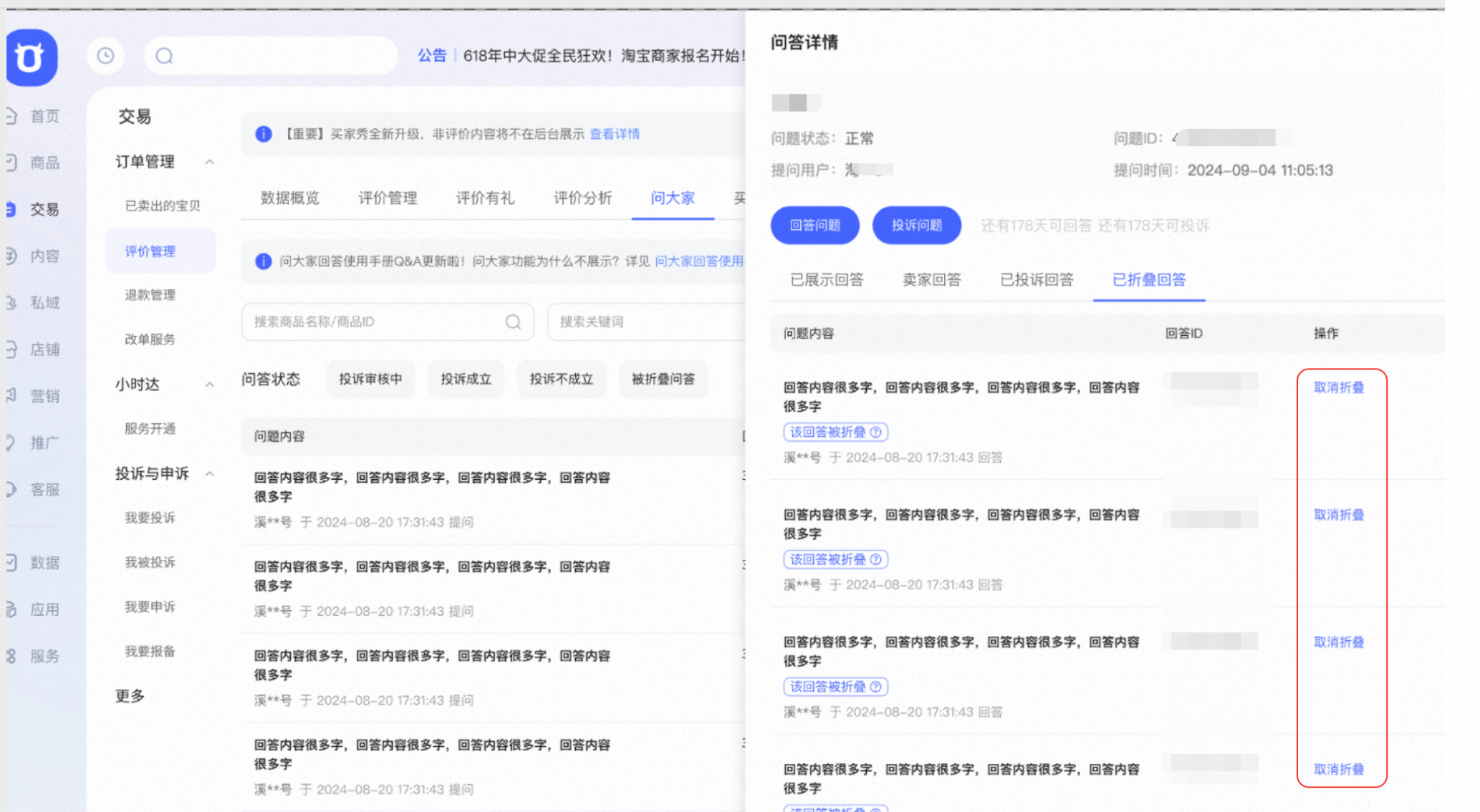Click info icon beside 买家秀 notice
The width and height of the screenshot is (1480, 812).
point(264,134)
